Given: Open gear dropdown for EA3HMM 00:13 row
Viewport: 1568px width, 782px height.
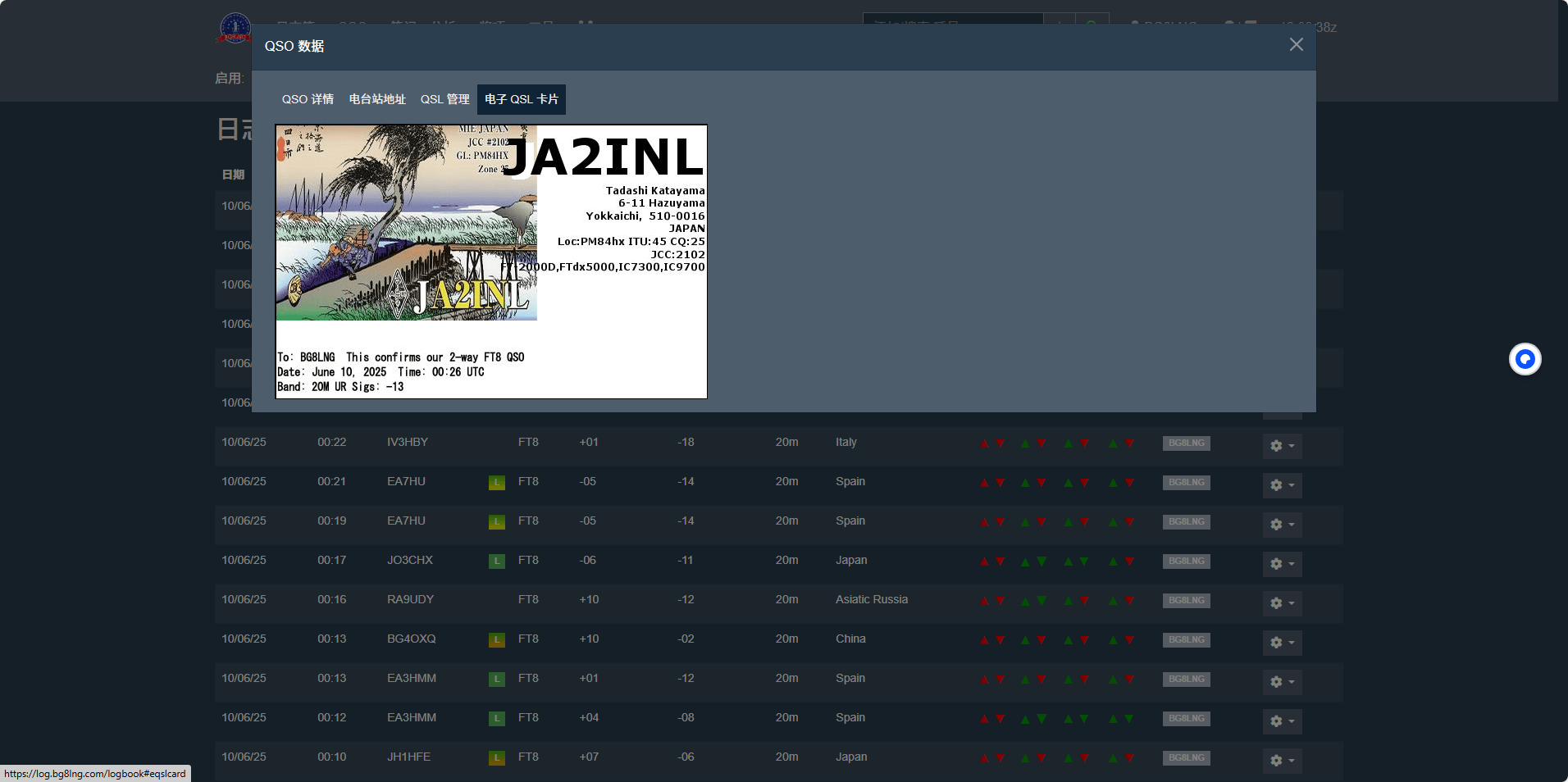Looking at the screenshot, I should click(x=1282, y=682).
